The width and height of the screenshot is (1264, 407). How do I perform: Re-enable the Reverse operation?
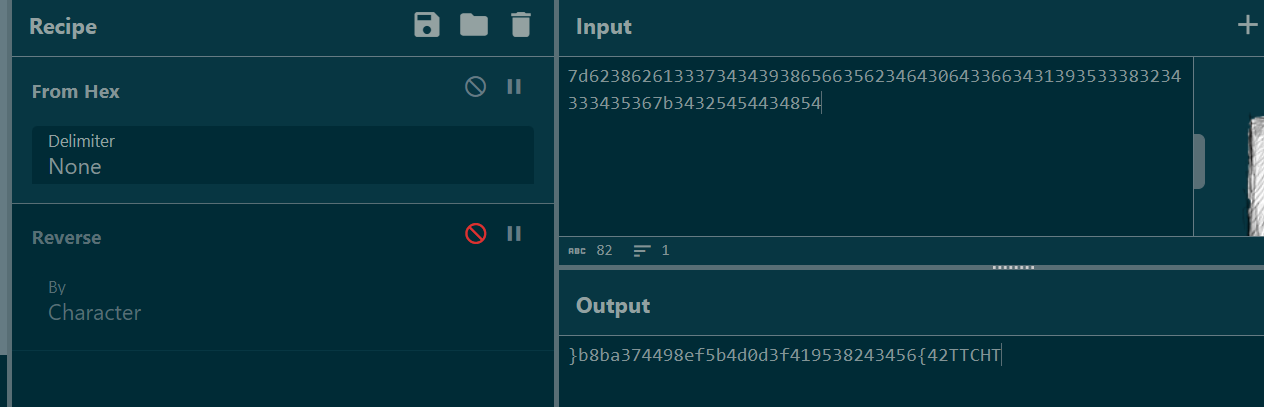click(476, 234)
